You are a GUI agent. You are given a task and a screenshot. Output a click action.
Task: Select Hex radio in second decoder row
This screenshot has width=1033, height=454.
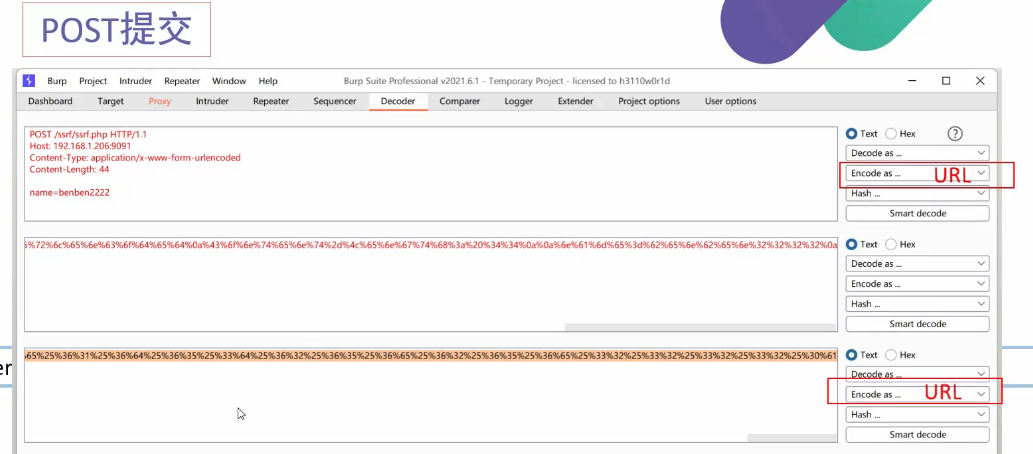[891, 244]
